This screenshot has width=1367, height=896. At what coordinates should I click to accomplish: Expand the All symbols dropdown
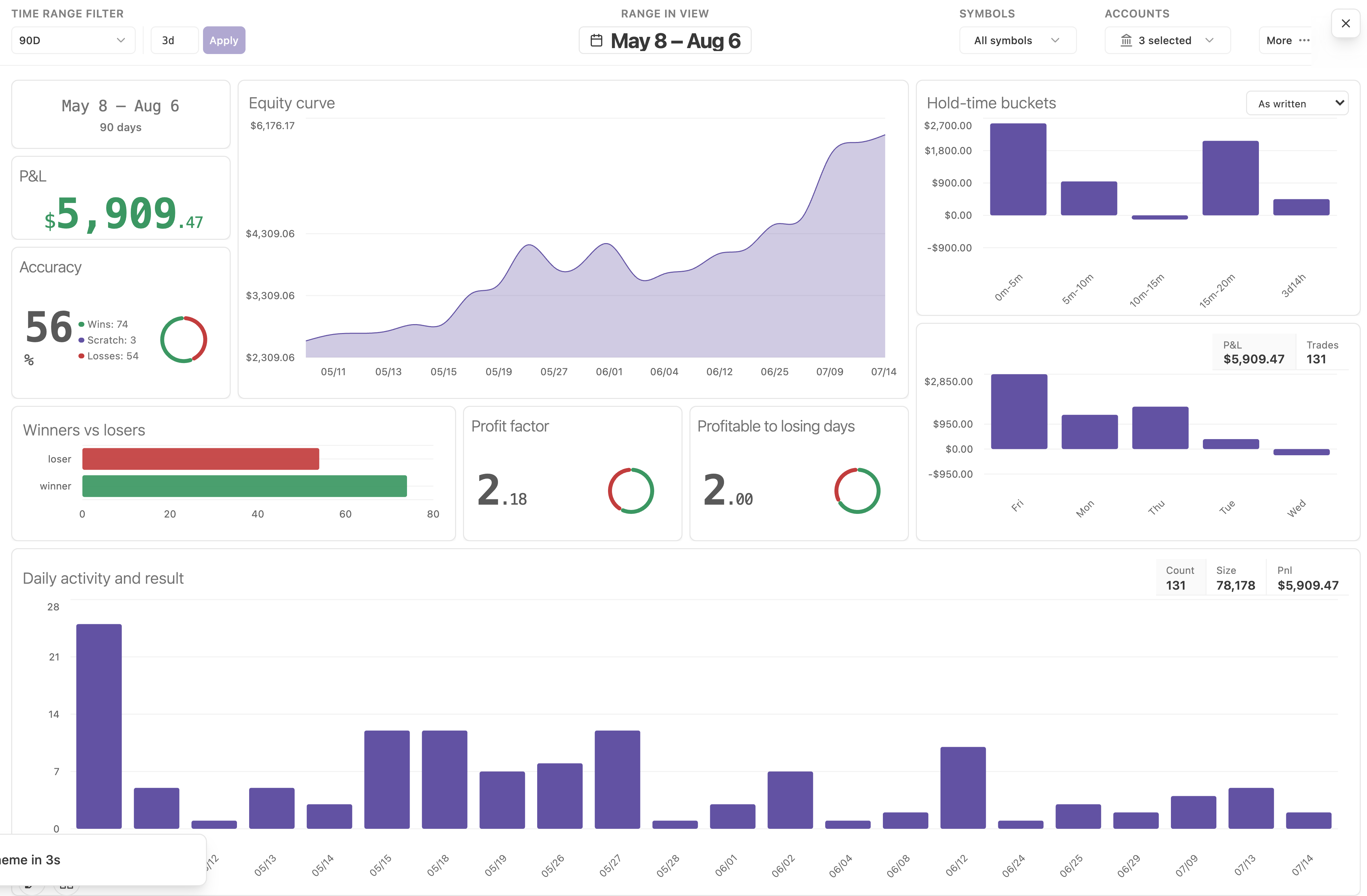(x=1017, y=40)
